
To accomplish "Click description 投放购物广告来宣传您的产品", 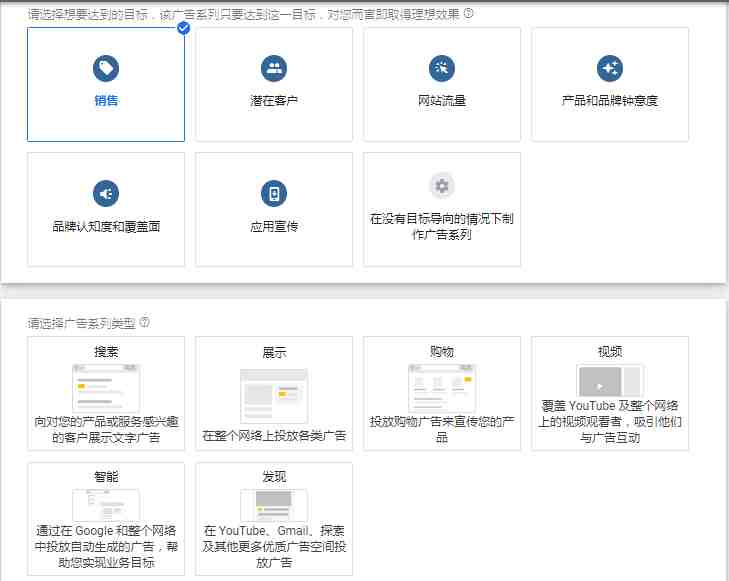I will tap(442, 429).
